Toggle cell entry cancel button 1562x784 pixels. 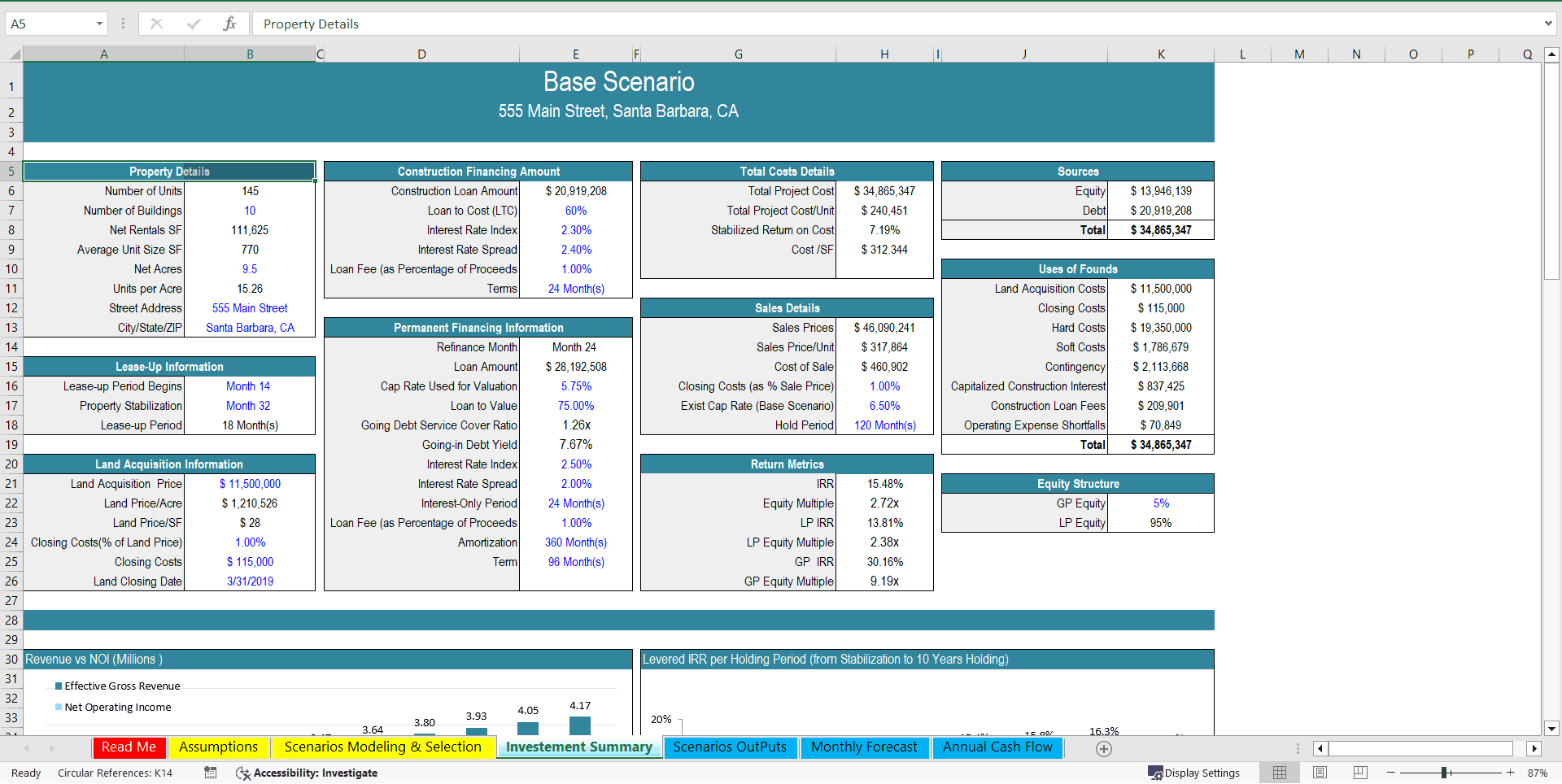click(156, 24)
